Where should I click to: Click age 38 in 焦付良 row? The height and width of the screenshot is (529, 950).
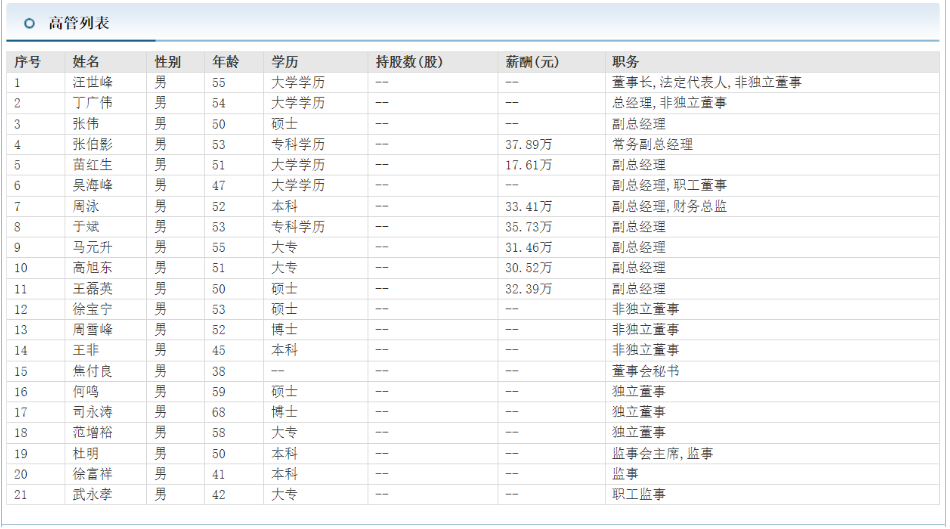tap(219, 371)
